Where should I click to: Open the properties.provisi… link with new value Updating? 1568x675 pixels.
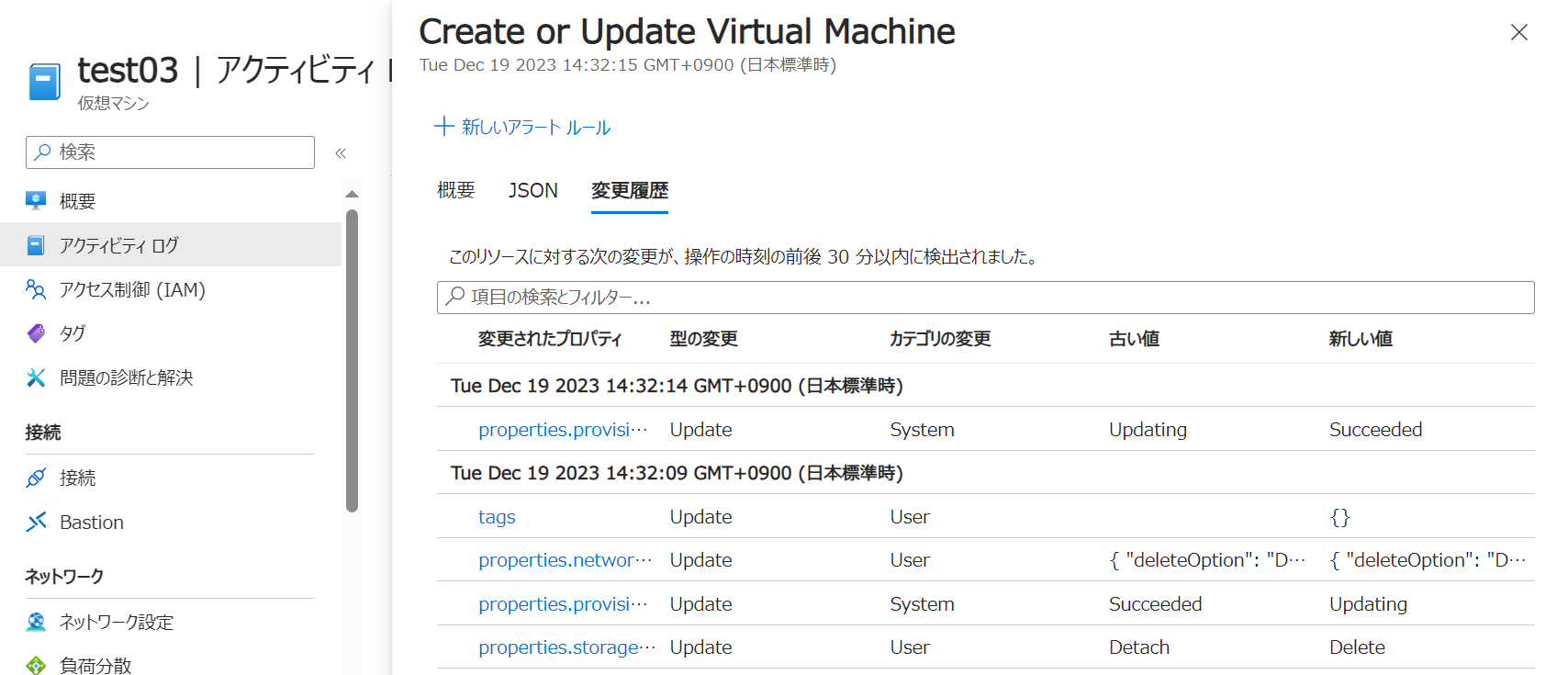563,604
